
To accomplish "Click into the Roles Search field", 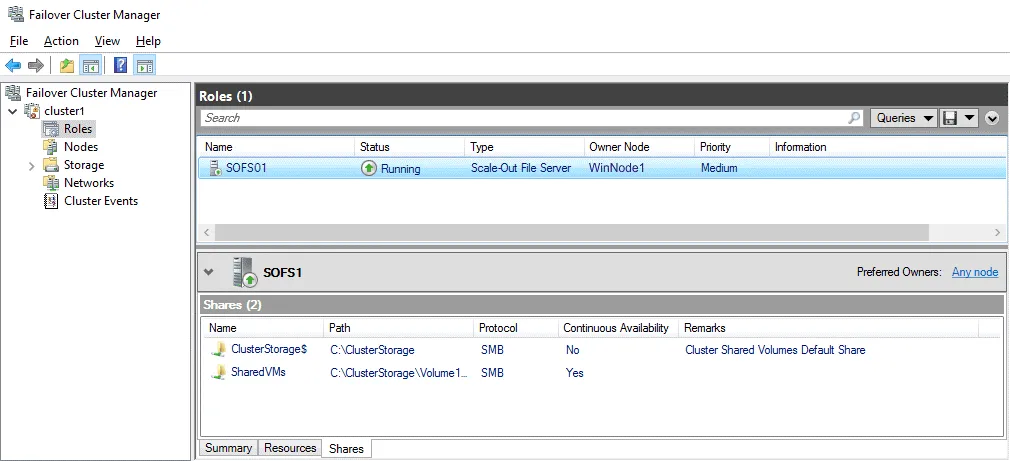I will pyautogui.click(x=520, y=118).
